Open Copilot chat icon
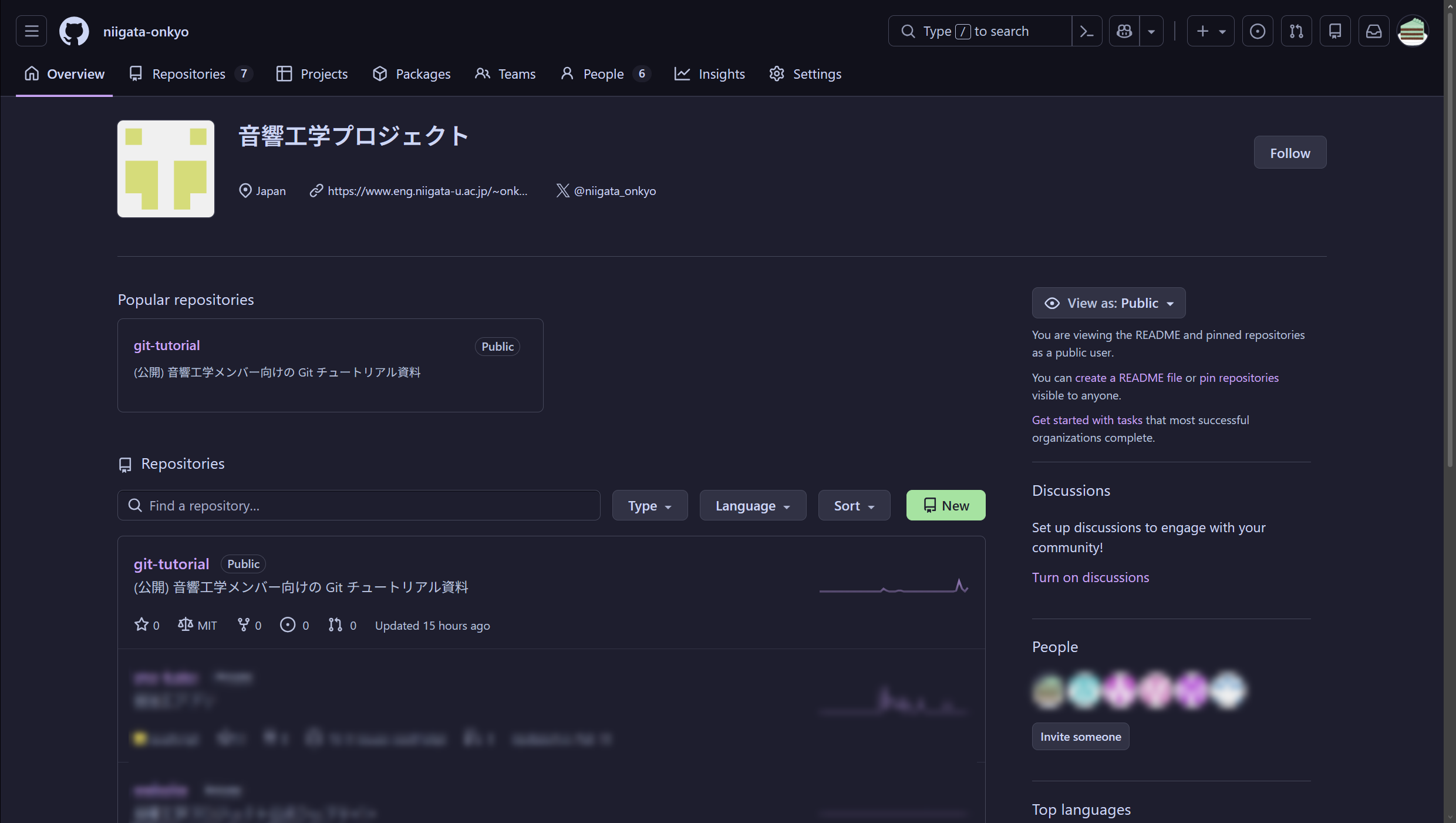This screenshot has height=823, width=1456. tap(1124, 31)
